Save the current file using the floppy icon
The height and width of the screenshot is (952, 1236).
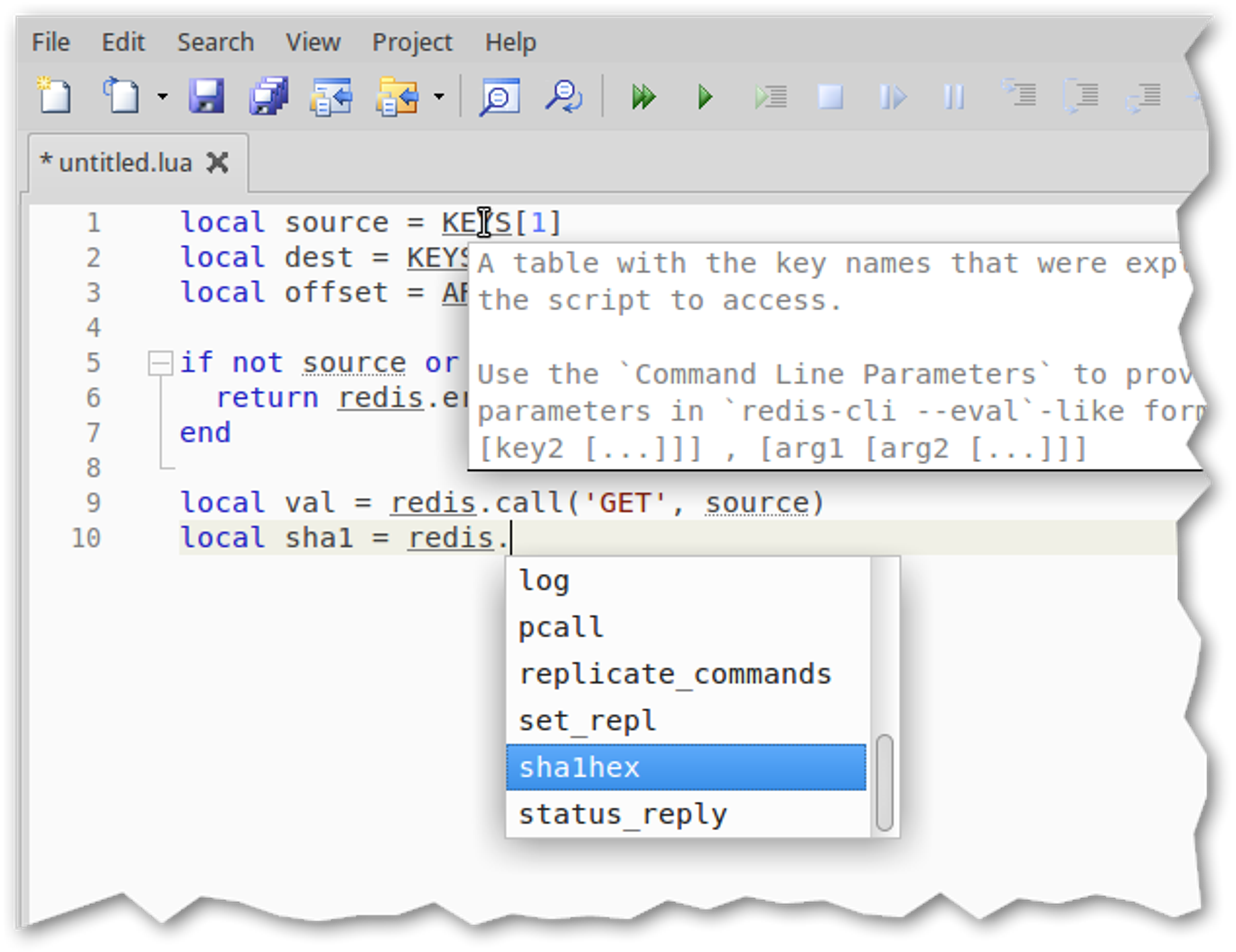(x=206, y=96)
